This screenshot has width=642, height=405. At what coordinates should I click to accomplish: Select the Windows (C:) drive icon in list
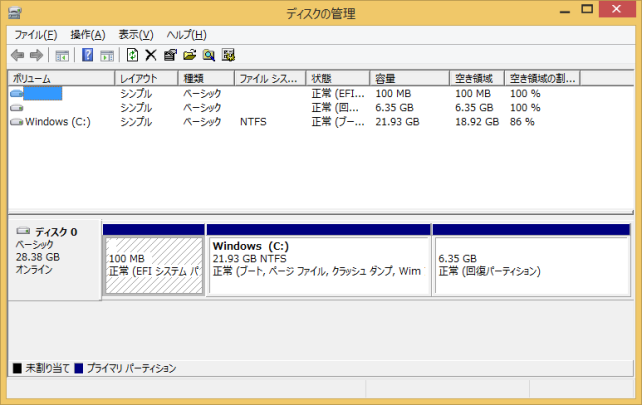click(x=16, y=122)
